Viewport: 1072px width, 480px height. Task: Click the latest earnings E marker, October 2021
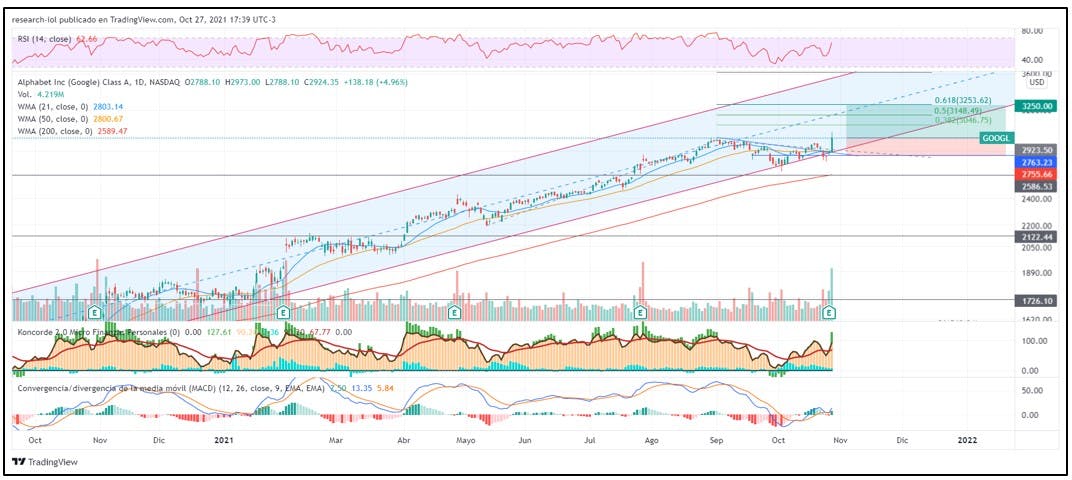click(829, 312)
